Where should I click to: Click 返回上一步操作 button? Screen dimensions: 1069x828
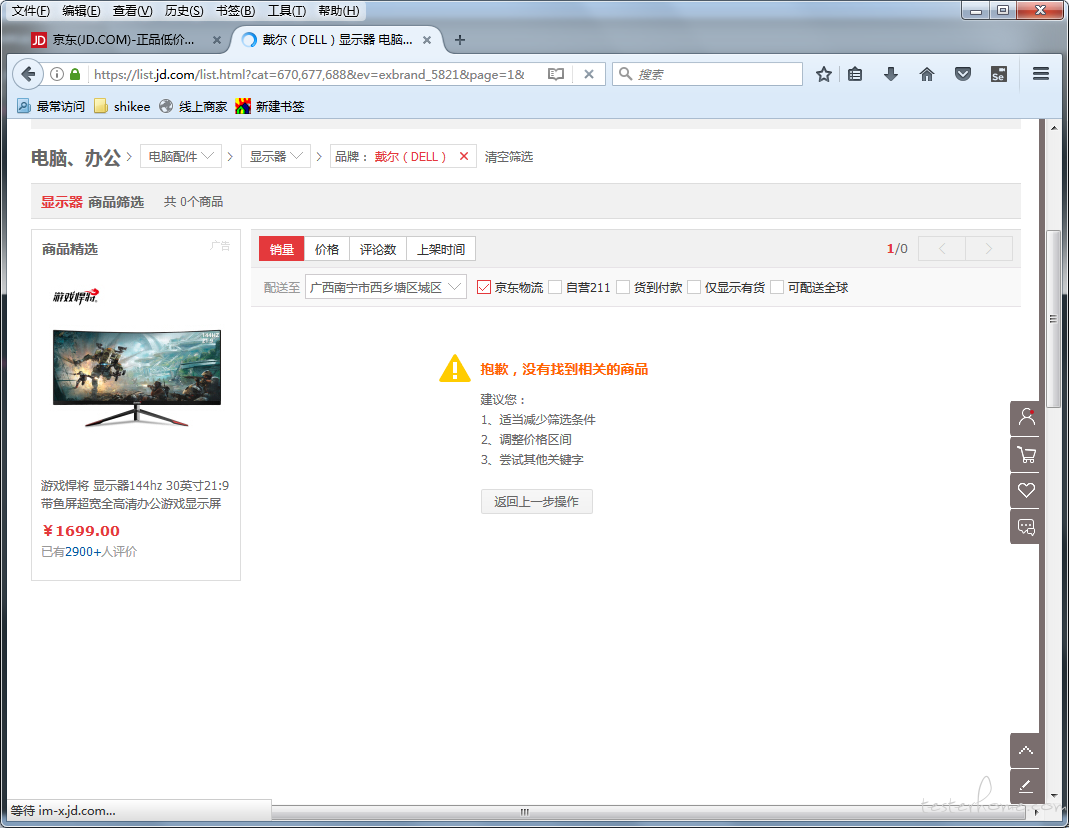pyautogui.click(x=537, y=502)
